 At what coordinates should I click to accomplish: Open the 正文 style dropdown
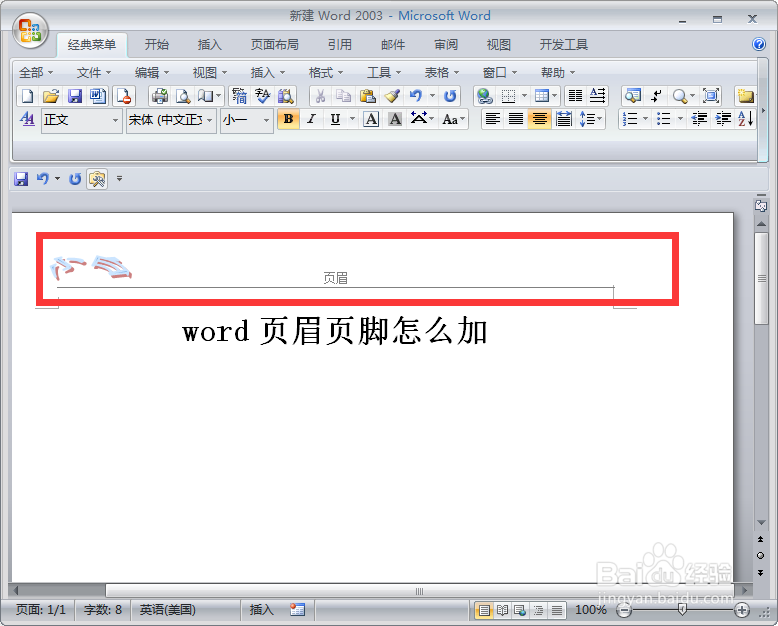coord(115,120)
